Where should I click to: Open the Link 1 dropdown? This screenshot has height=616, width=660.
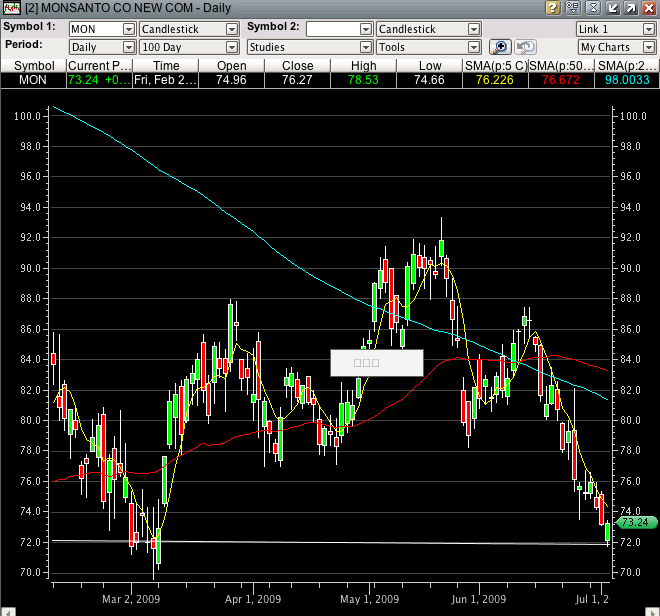click(616, 30)
